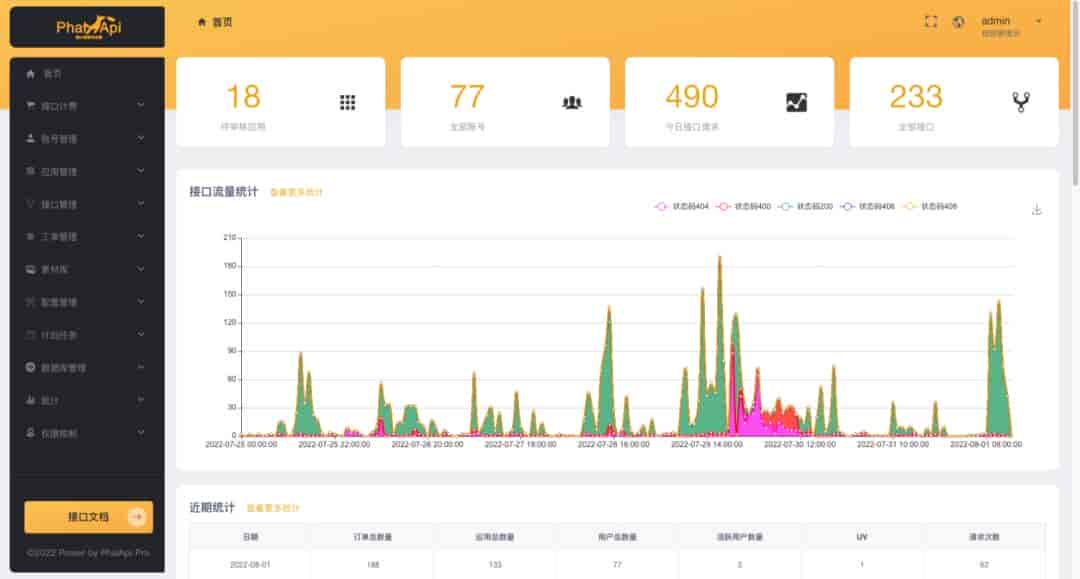
Task: Open the 18 pending apps card
Action: point(280,102)
